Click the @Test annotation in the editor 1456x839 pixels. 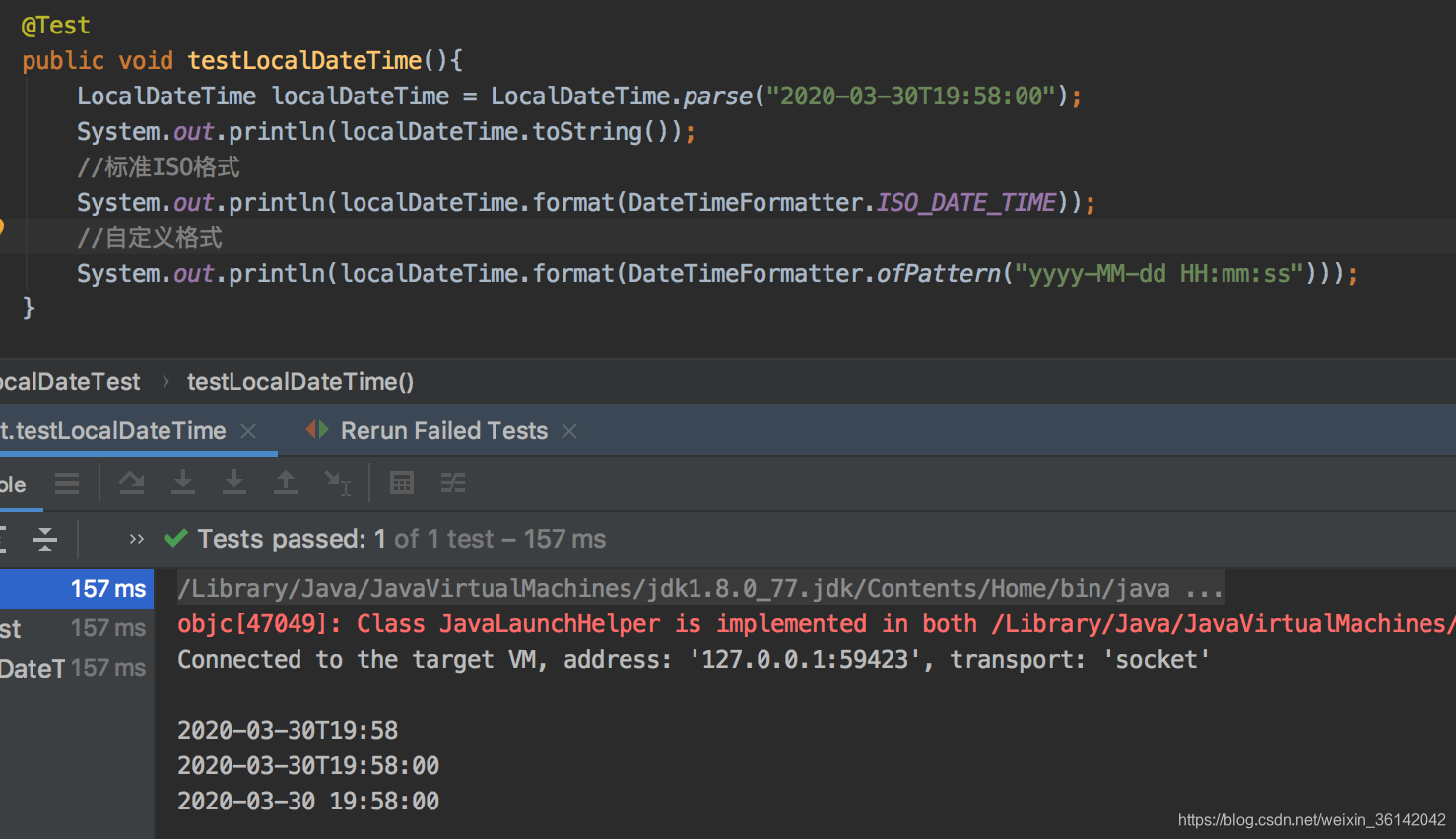pyautogui.click(x=56, y=26)
